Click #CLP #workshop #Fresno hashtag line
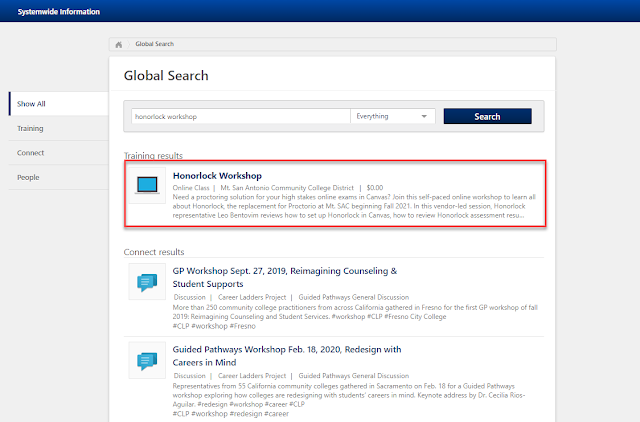The height and width of the screenshot is (422, 640). (x=214, y=326)
